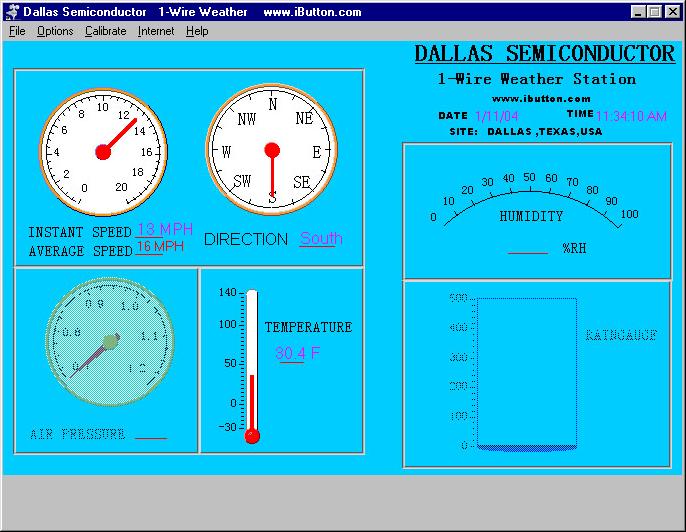Minimize the weather station window
Screen dimensions: 686x532
[x=638, y=12]
